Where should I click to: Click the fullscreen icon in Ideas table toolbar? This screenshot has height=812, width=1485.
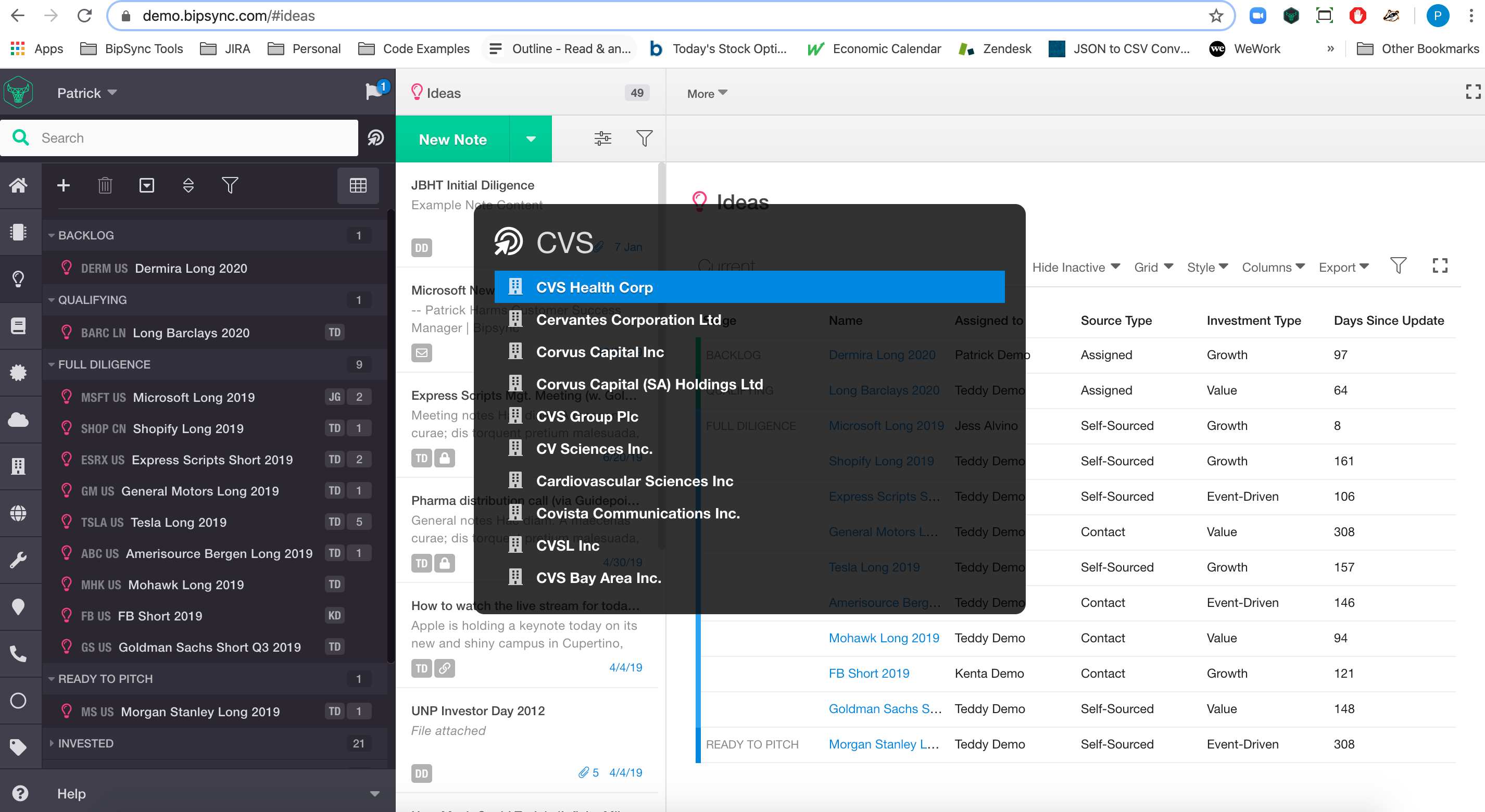[x=1440, y=265]
